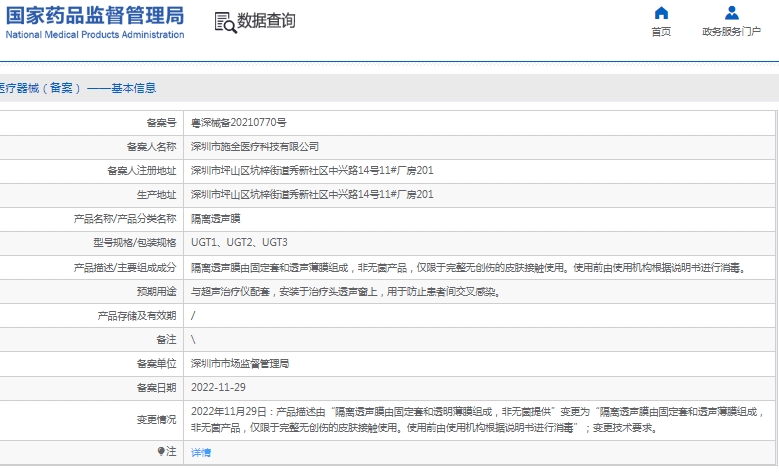Click the registered address value in 备案人注册地址 row
The height and width of the screenshot is (472, 779).
pyautogui.click(x=312, y=170)
